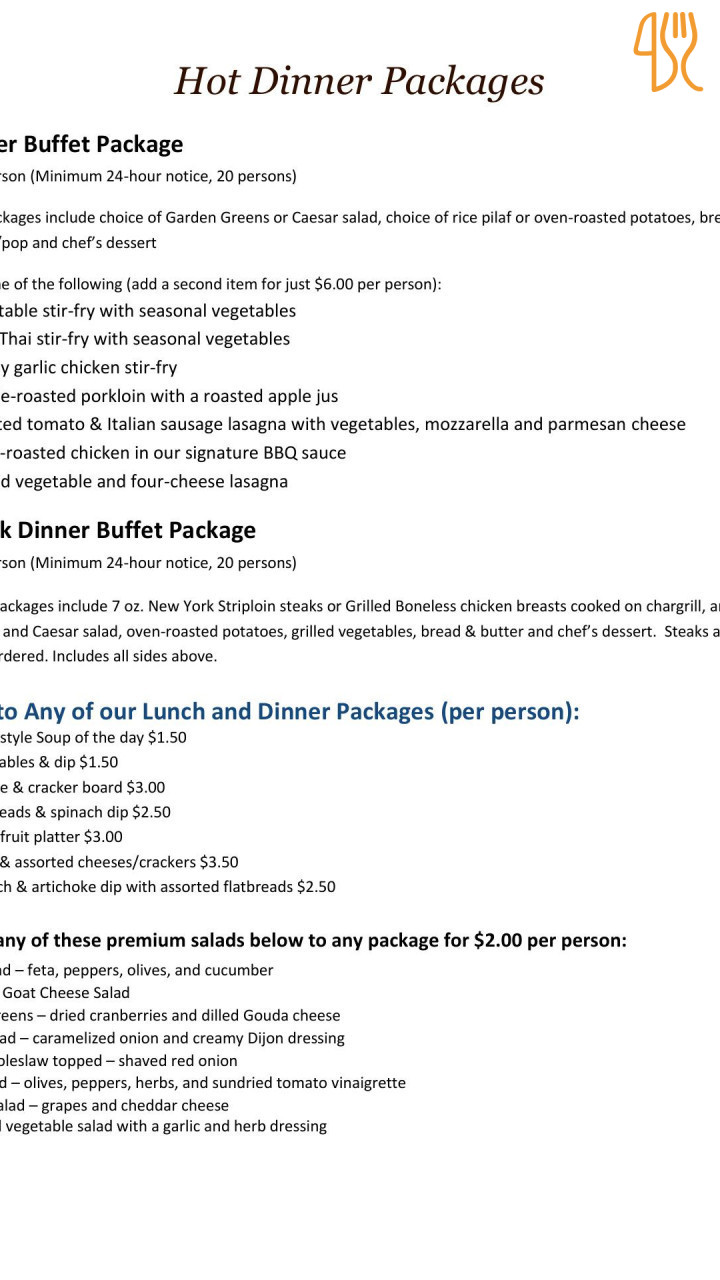Click the blue Lunch and Dinner Packages heading
Image resolution: width=720 pixels, height=1280 pixels.
tap(290, 711)
